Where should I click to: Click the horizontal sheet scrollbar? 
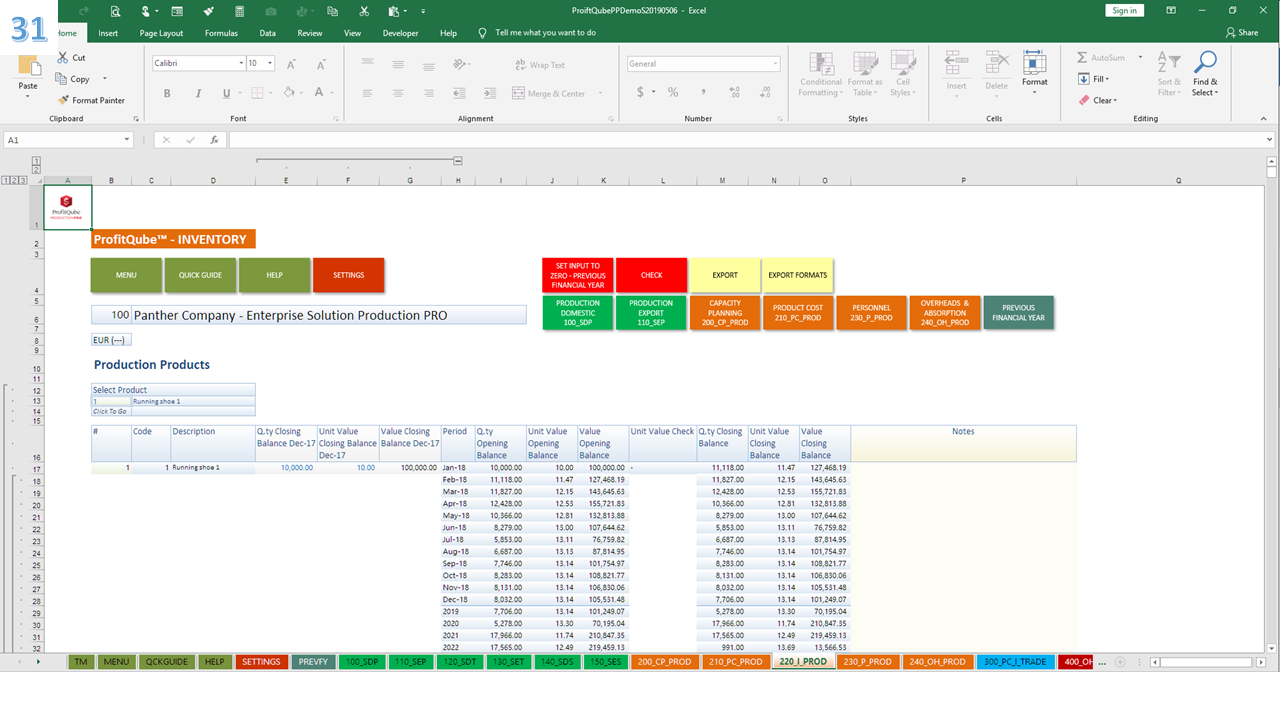tap(1208, 662)
